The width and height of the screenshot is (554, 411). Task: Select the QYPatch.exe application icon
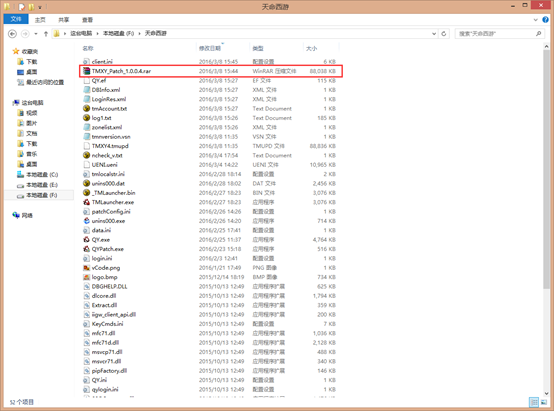click(x=87, y=249)
